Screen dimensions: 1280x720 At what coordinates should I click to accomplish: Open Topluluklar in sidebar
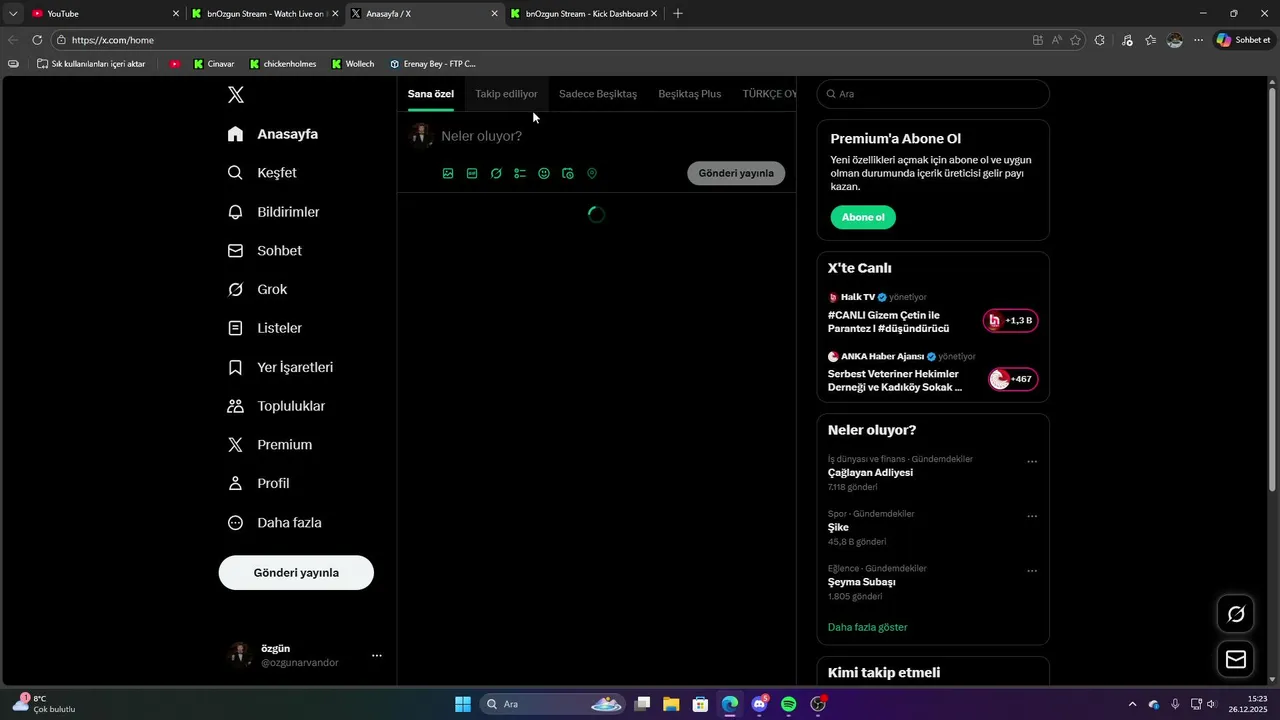click(x=277, y=406)
